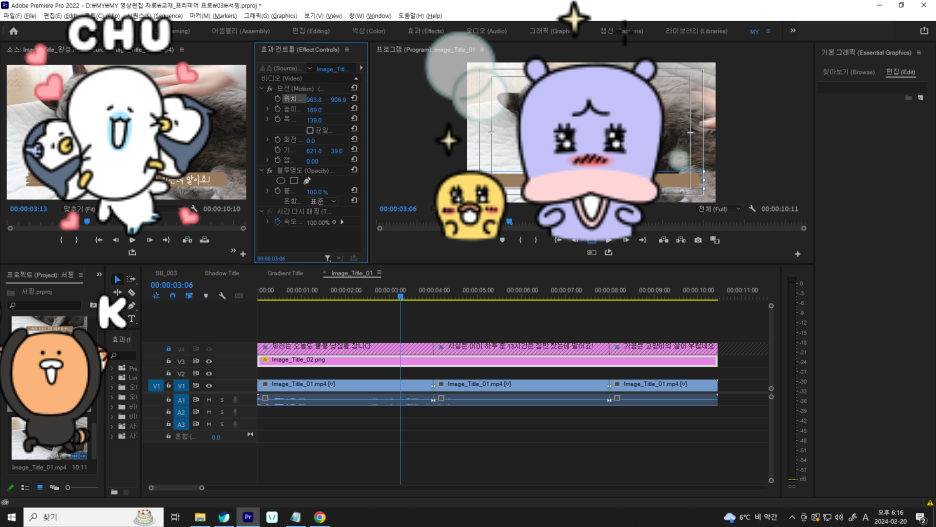Screen dimensions: 936x527
Task: Click Insert button in Source monitor
Action: click(187, 240)
